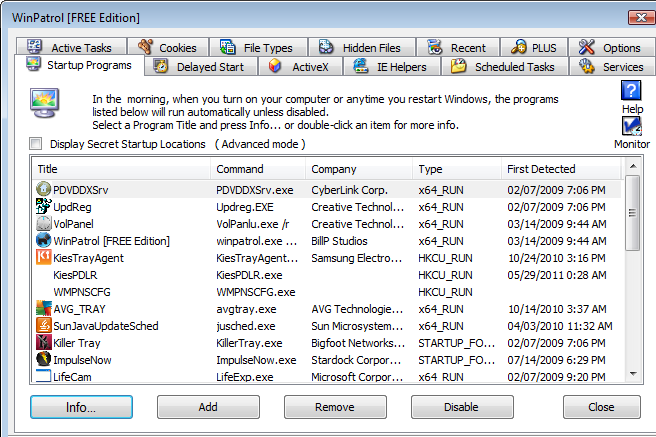Click the Disable button
This screenshot has height=437, width=656.
pos(461,407)
